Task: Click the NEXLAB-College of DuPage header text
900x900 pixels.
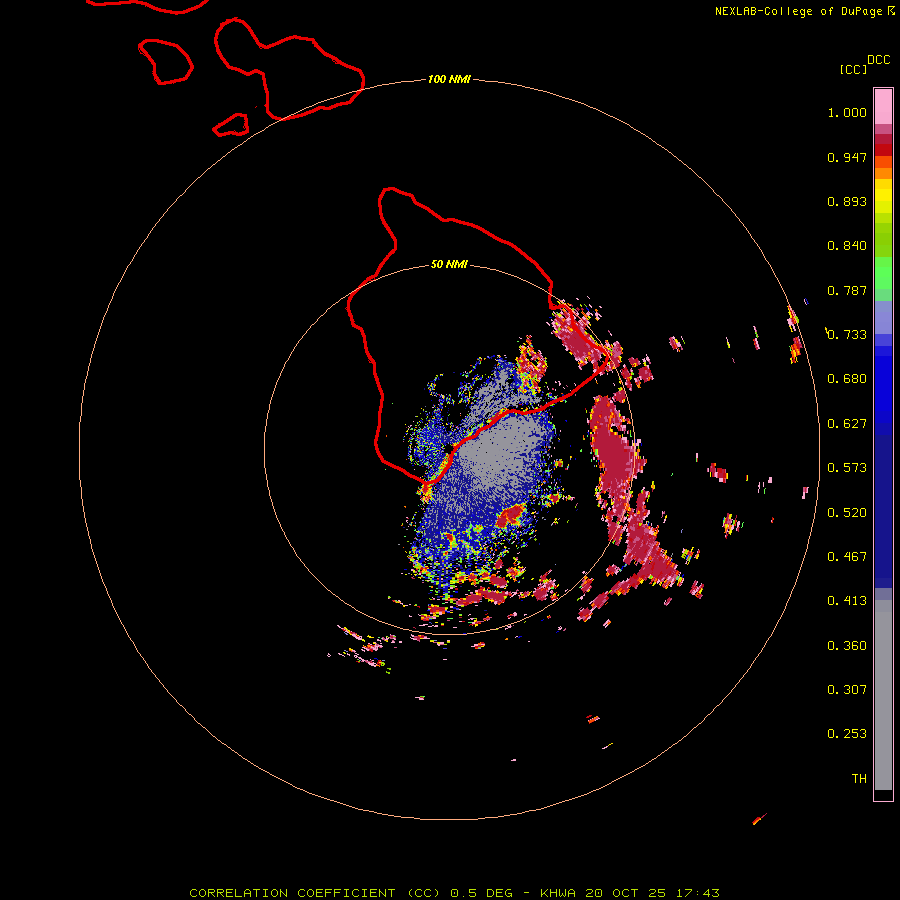Action: (798, 11)
